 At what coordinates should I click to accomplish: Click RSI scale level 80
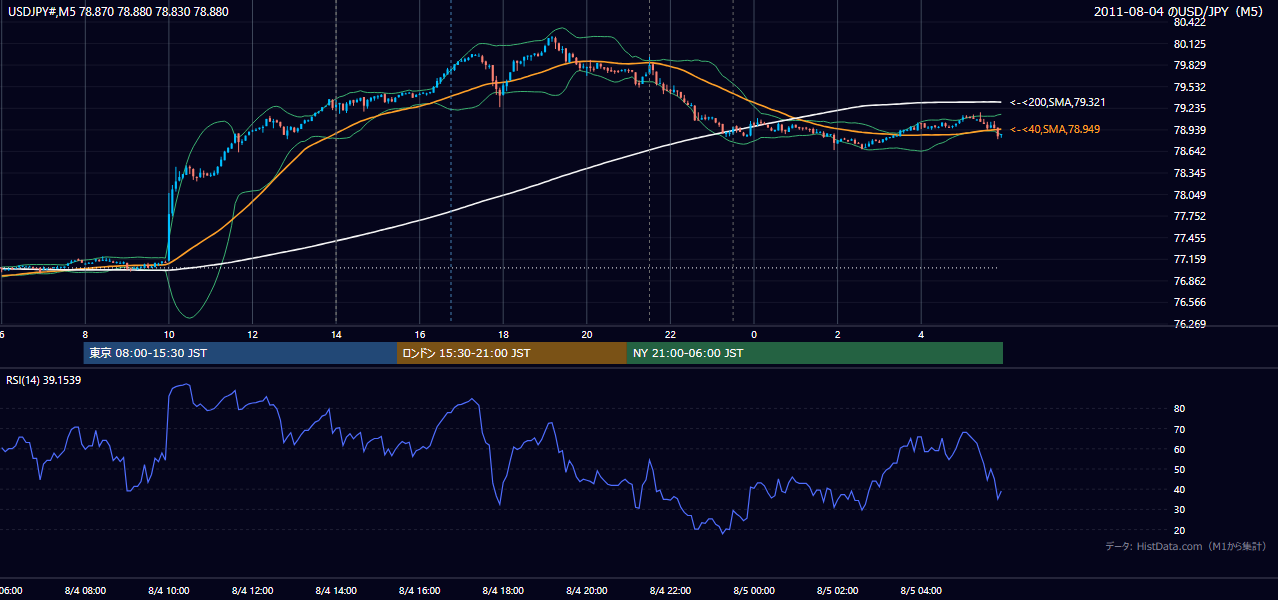click(1180, 409)
